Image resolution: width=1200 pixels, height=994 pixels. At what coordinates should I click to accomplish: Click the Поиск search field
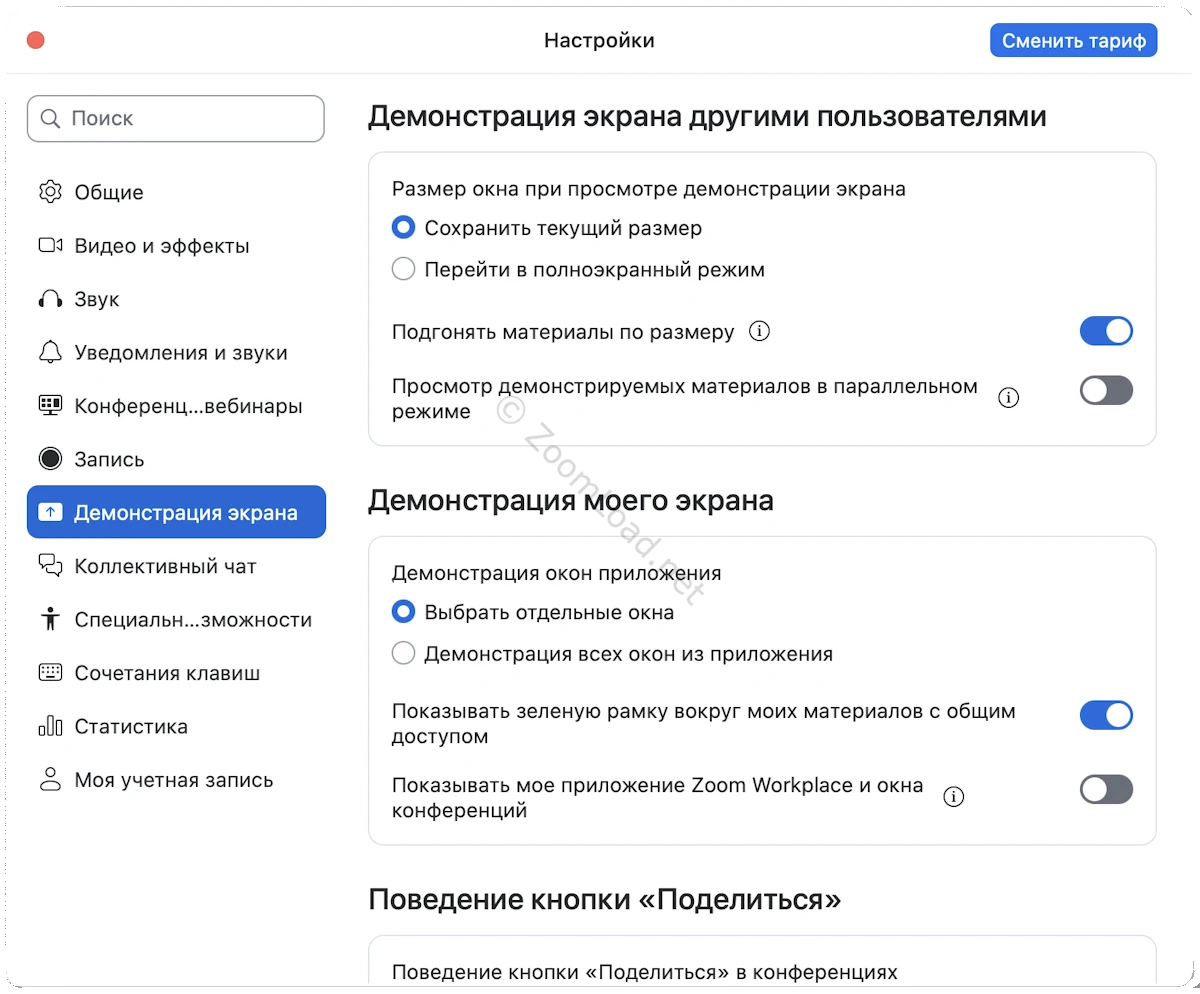(176, 118)
